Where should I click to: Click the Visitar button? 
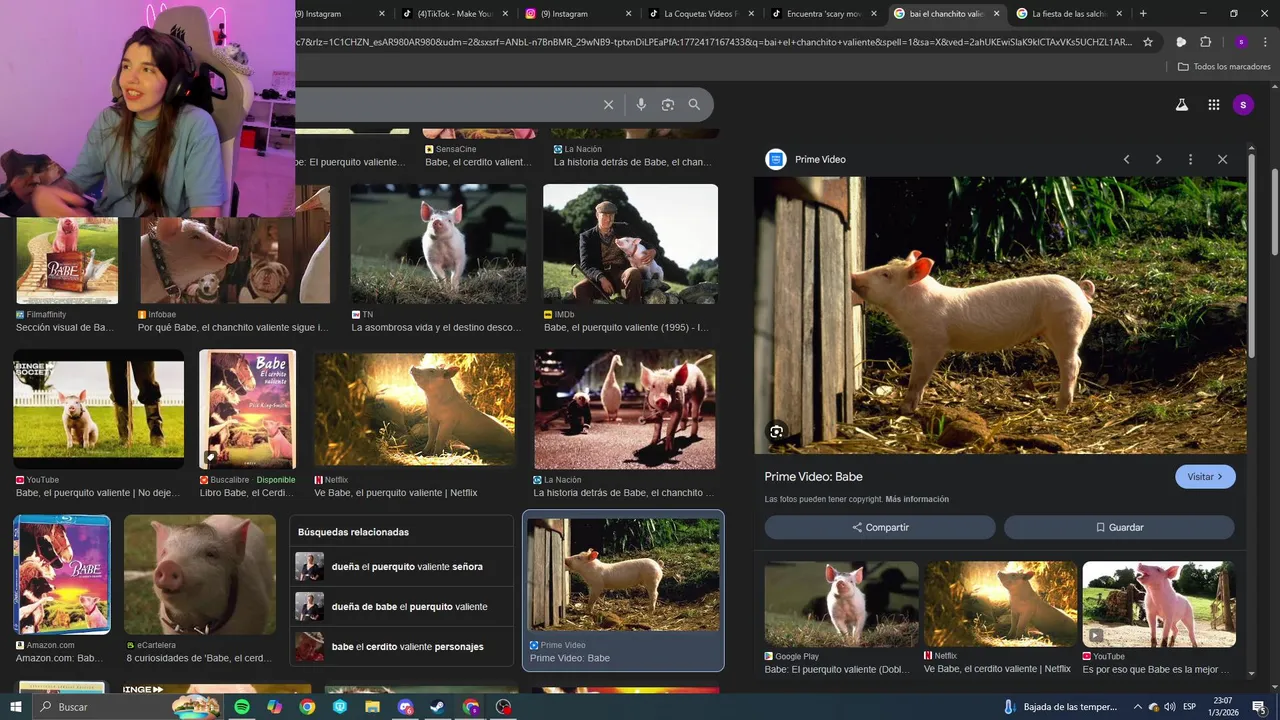pyautogui.click(x=1205, y=477)
